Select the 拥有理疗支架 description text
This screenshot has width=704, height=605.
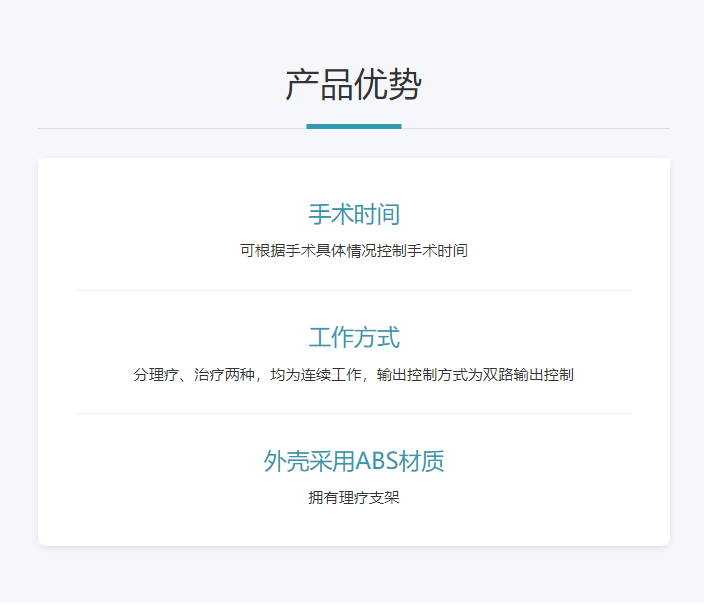pyautogui.click(x=353, y=497)
